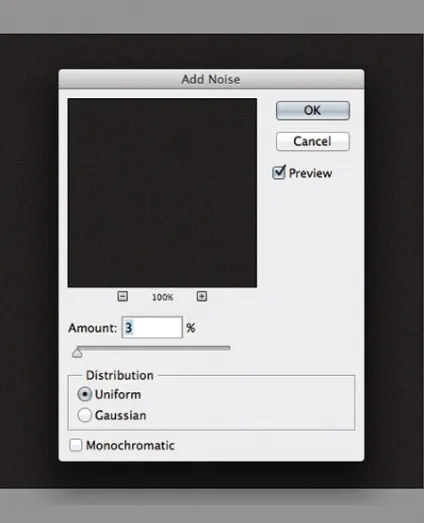424x523 pixels.
Task: Click the Add Noise title bar
Action: click(x=211, y=79)
